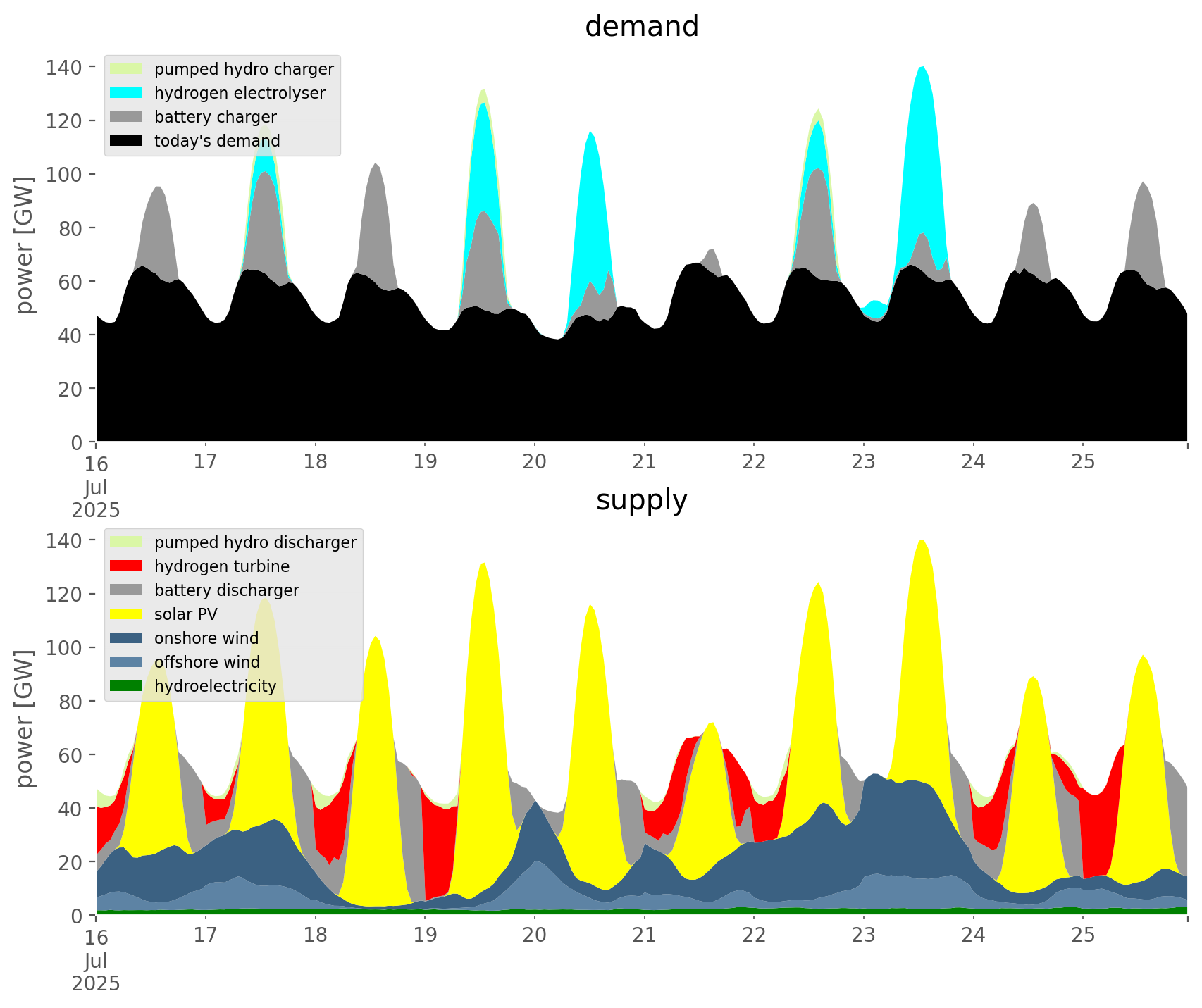Screen dimensions: 1202x1008
Task: Select the gray battery charger legend swatch
Action: 126,117
